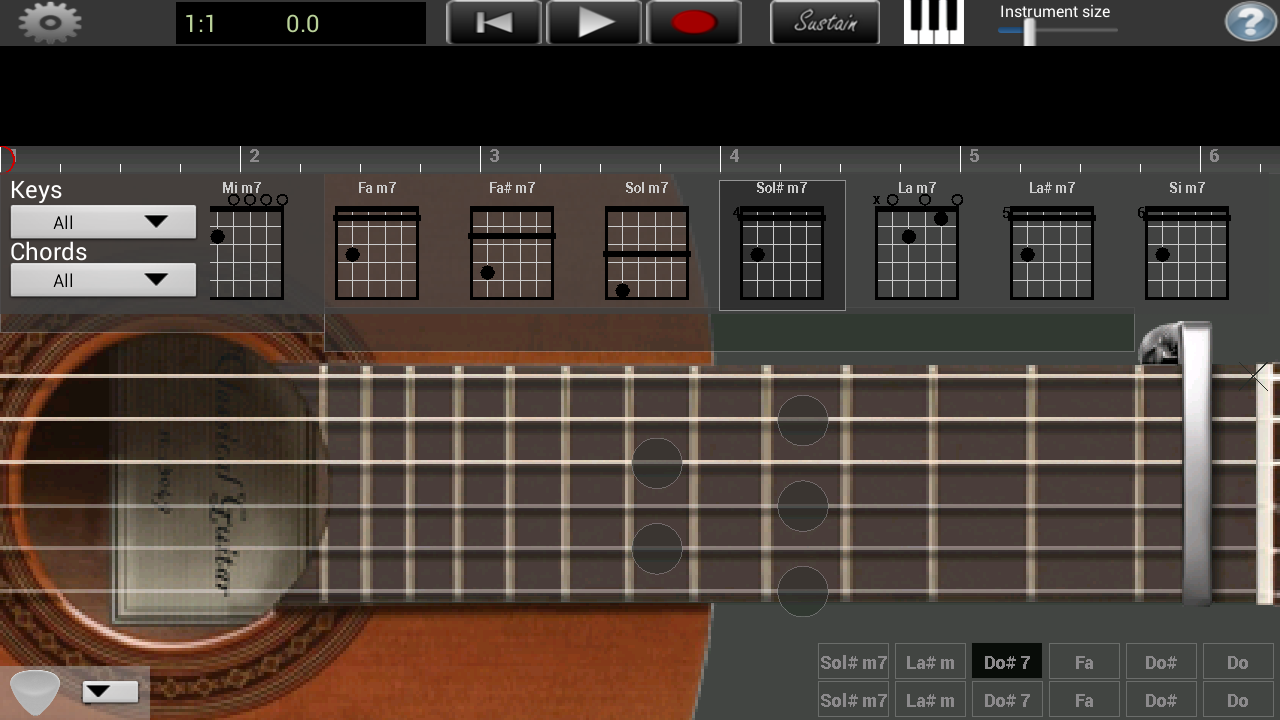
Task: Click the guitar pick icon
Action: [35, 692]
